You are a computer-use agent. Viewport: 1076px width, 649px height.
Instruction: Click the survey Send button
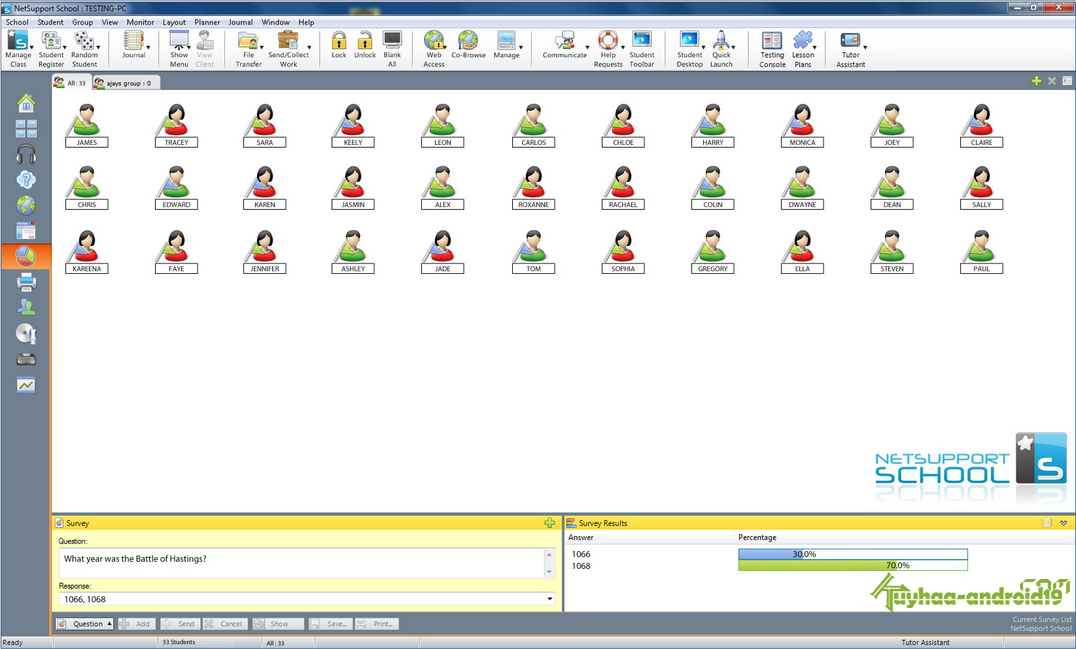click(178, 624)
